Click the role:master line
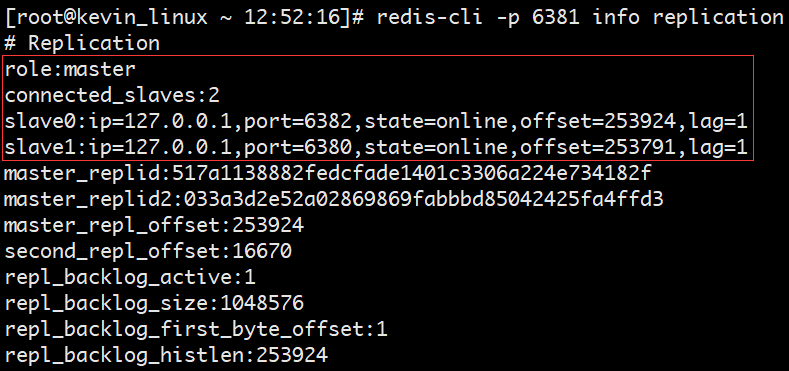 click(70, 69)
